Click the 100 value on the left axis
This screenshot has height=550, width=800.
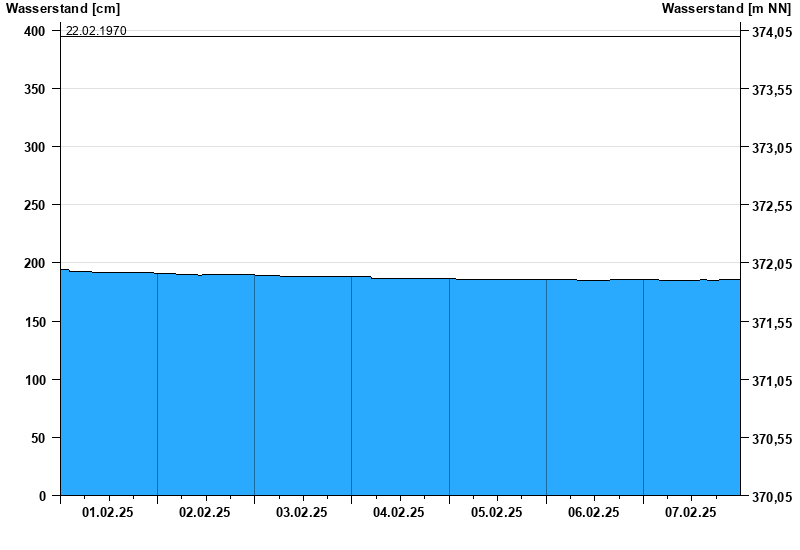[x=36, y=380]
